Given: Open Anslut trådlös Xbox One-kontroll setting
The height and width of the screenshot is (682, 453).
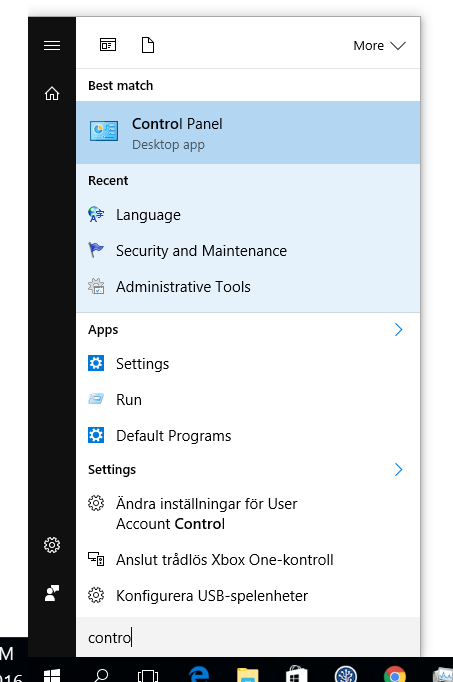Looking at the screenshot, I should (x=248, y=560).
